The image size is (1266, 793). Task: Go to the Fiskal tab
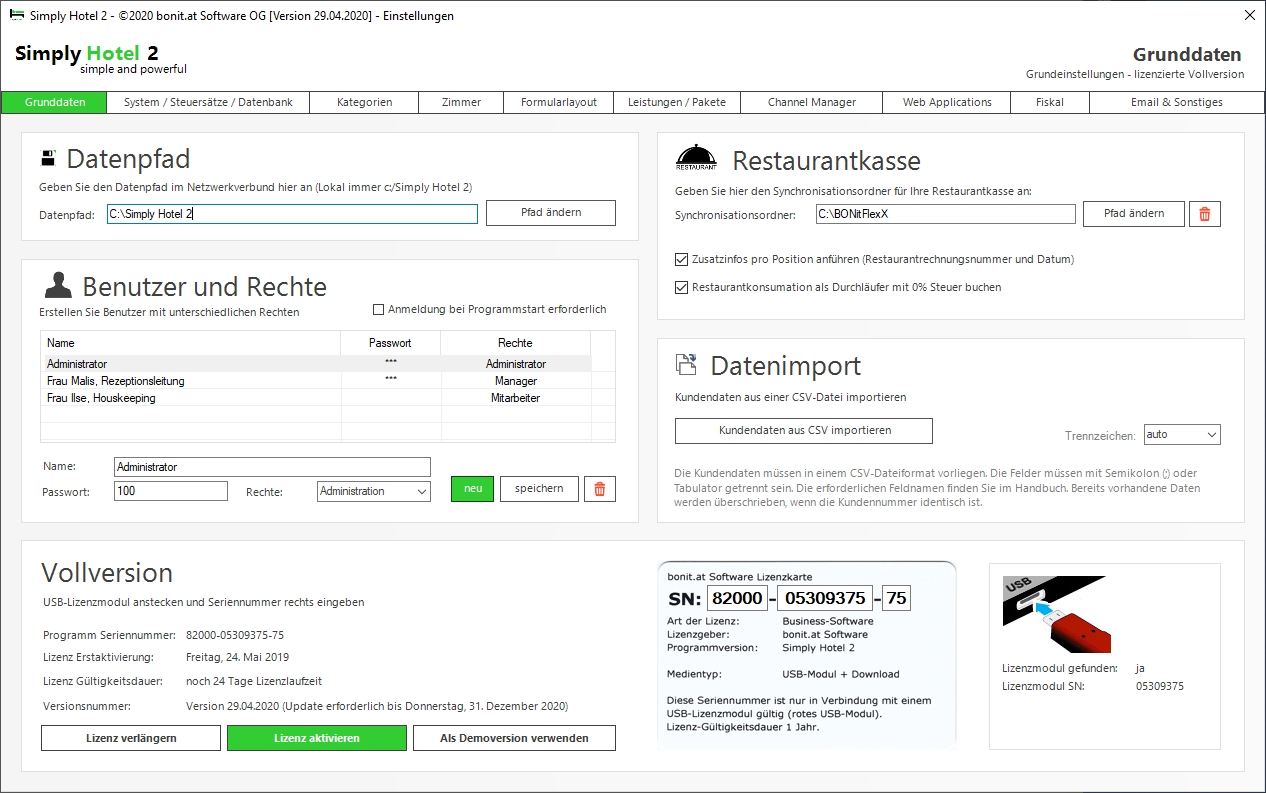pyautogui.click(x=1050, y=102)
